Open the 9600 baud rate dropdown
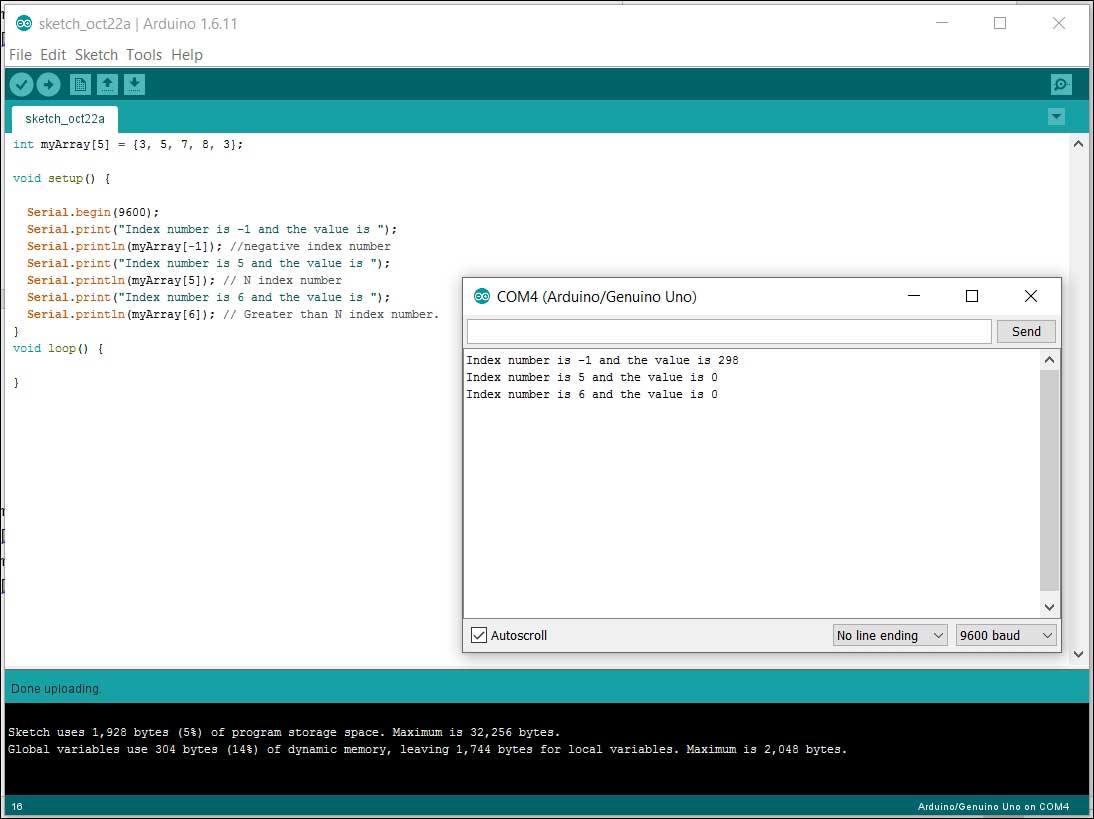 (x=1006, y=635)
